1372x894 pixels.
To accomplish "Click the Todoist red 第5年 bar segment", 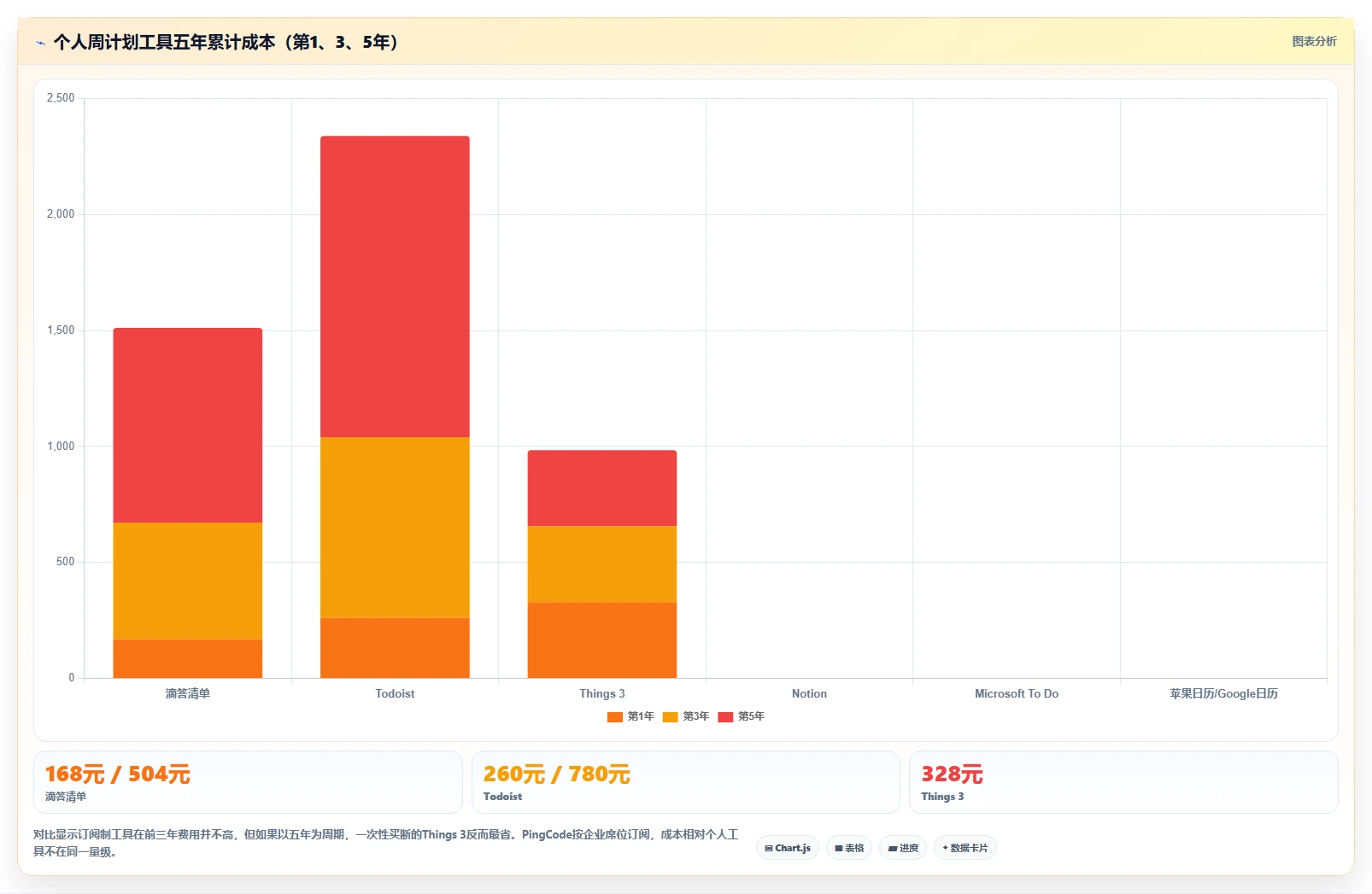I will 395,286.
